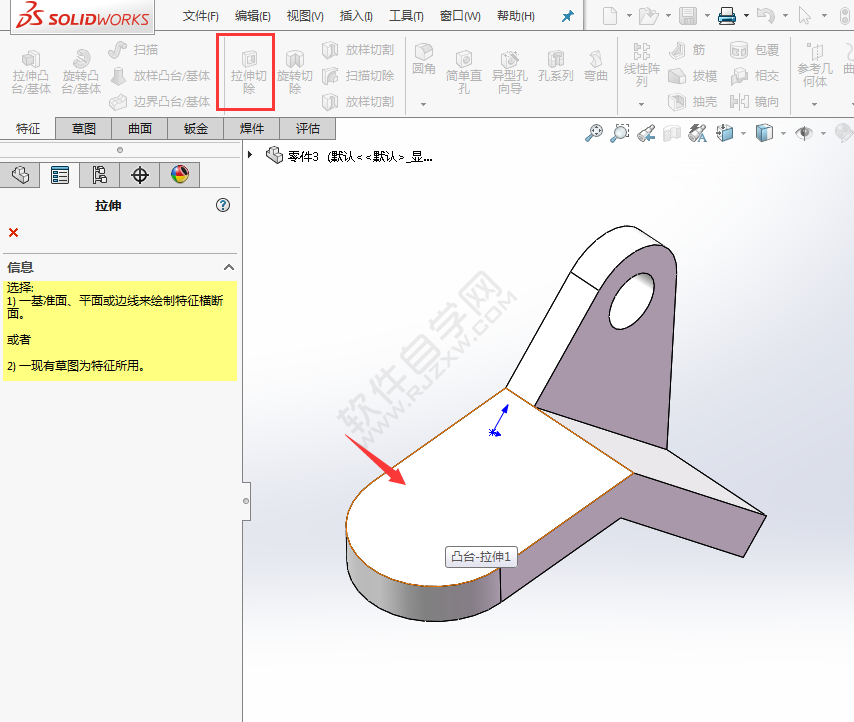Select the Extruded Boss/Base (拉伸凸台/基体) tool
The width and height of the screenshot is (854, 722).
pos(31,73)
